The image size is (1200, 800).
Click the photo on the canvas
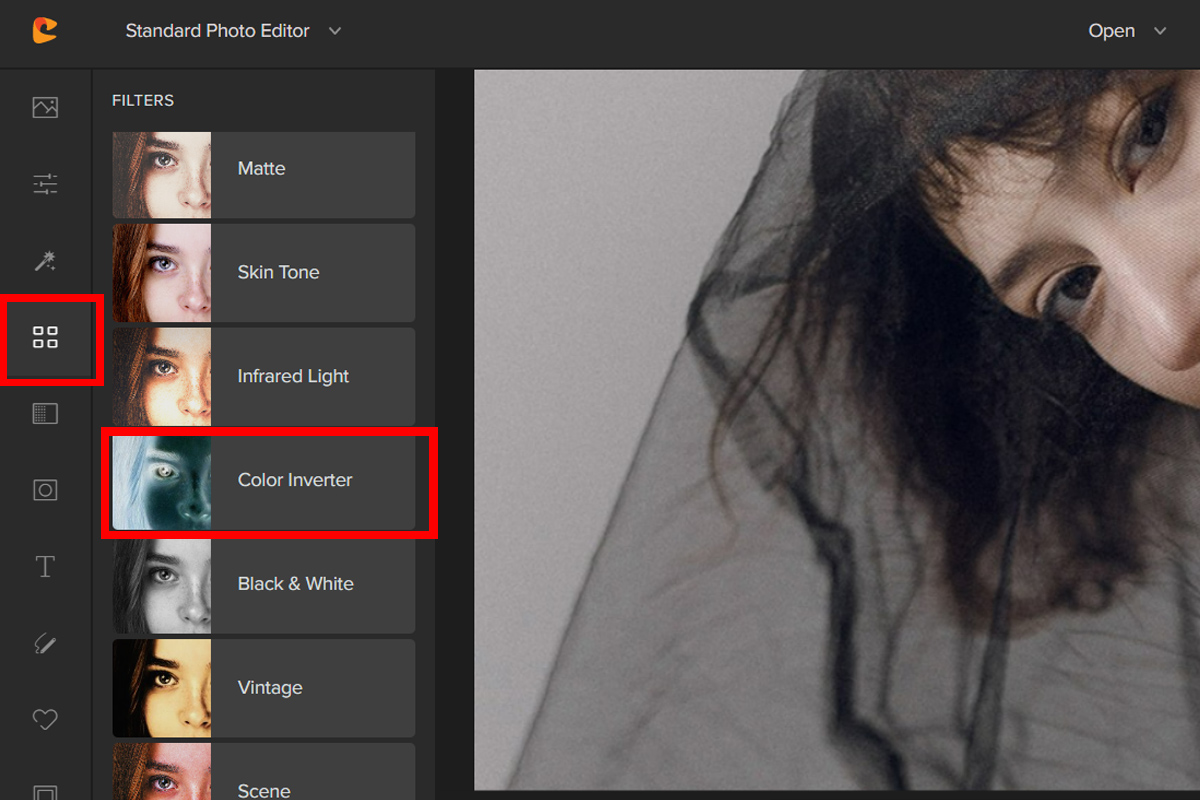(836, 430)
